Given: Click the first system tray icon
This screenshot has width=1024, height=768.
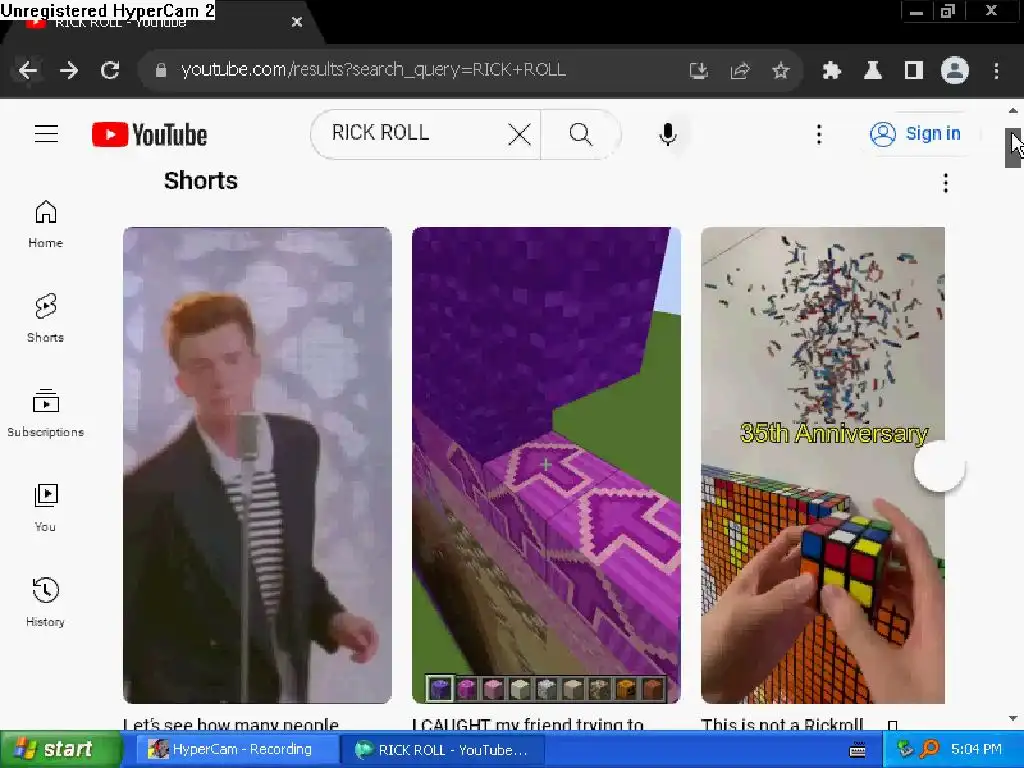Looking at the screenshot, I should tap(904, 748).
